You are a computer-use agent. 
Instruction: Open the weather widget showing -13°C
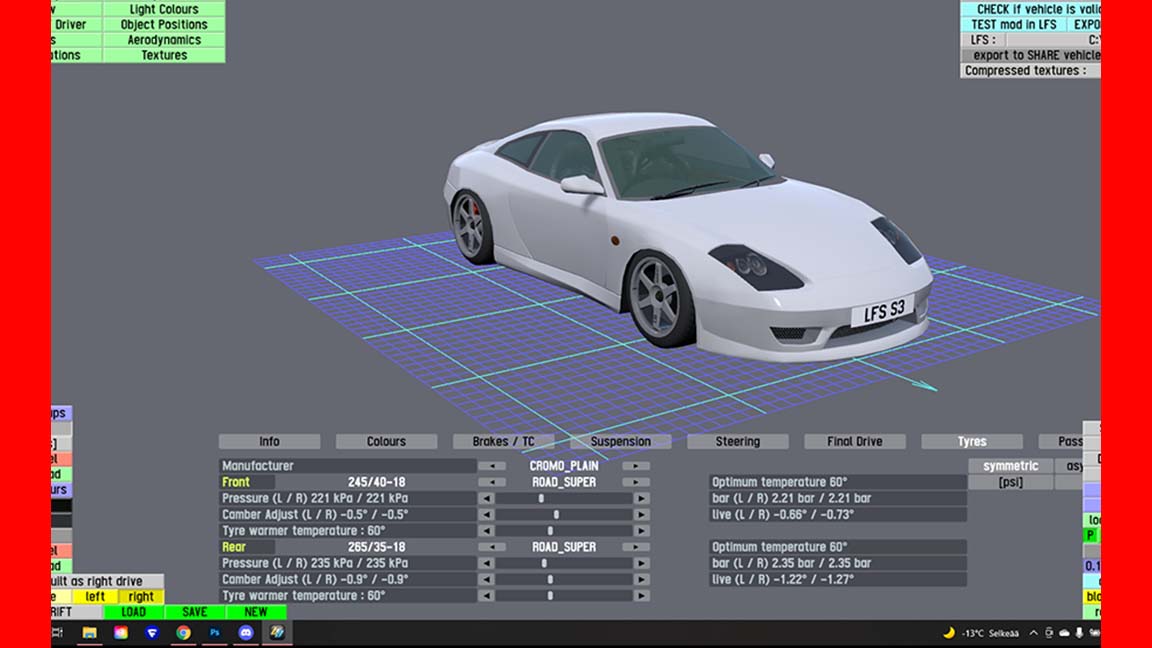click(981, 633)
